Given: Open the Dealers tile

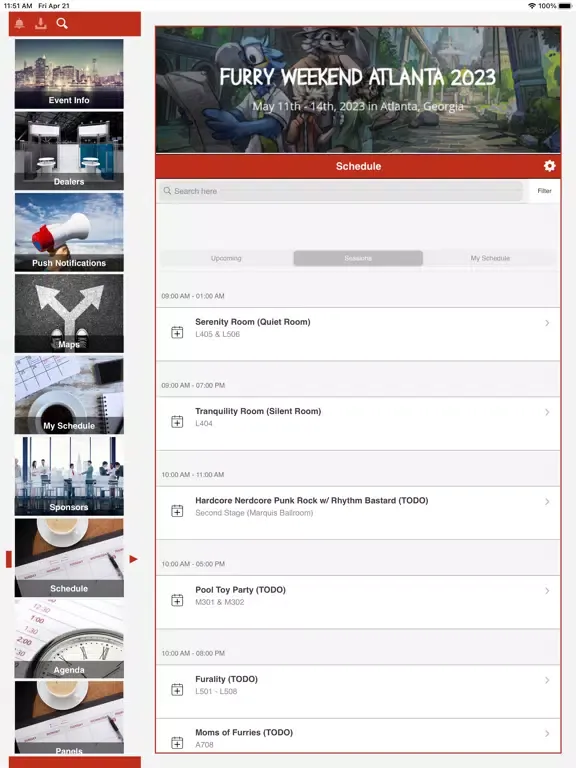Looking at the screenshot, I should 69,151.
